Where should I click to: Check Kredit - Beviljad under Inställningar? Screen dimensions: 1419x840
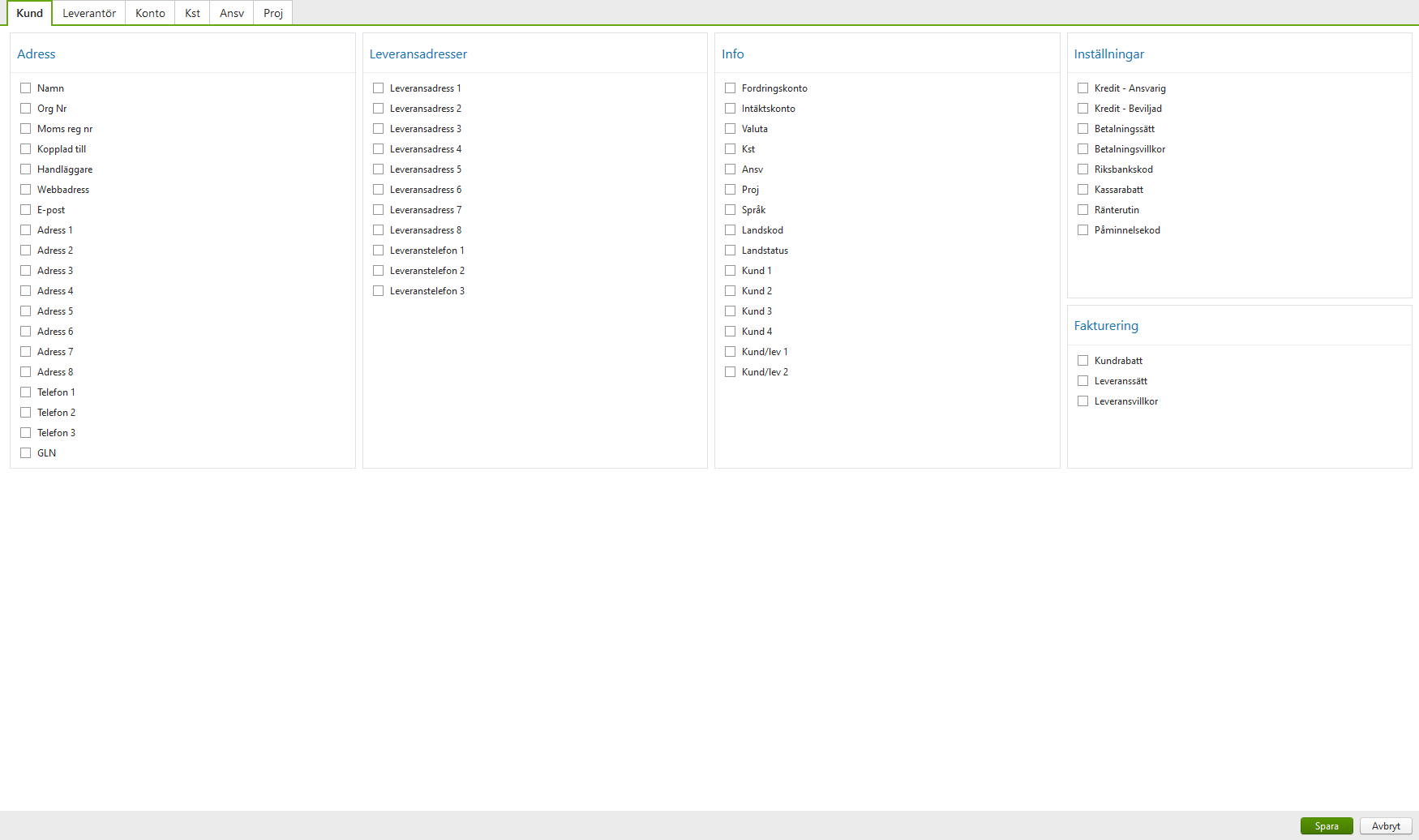tap(1082, 108)
